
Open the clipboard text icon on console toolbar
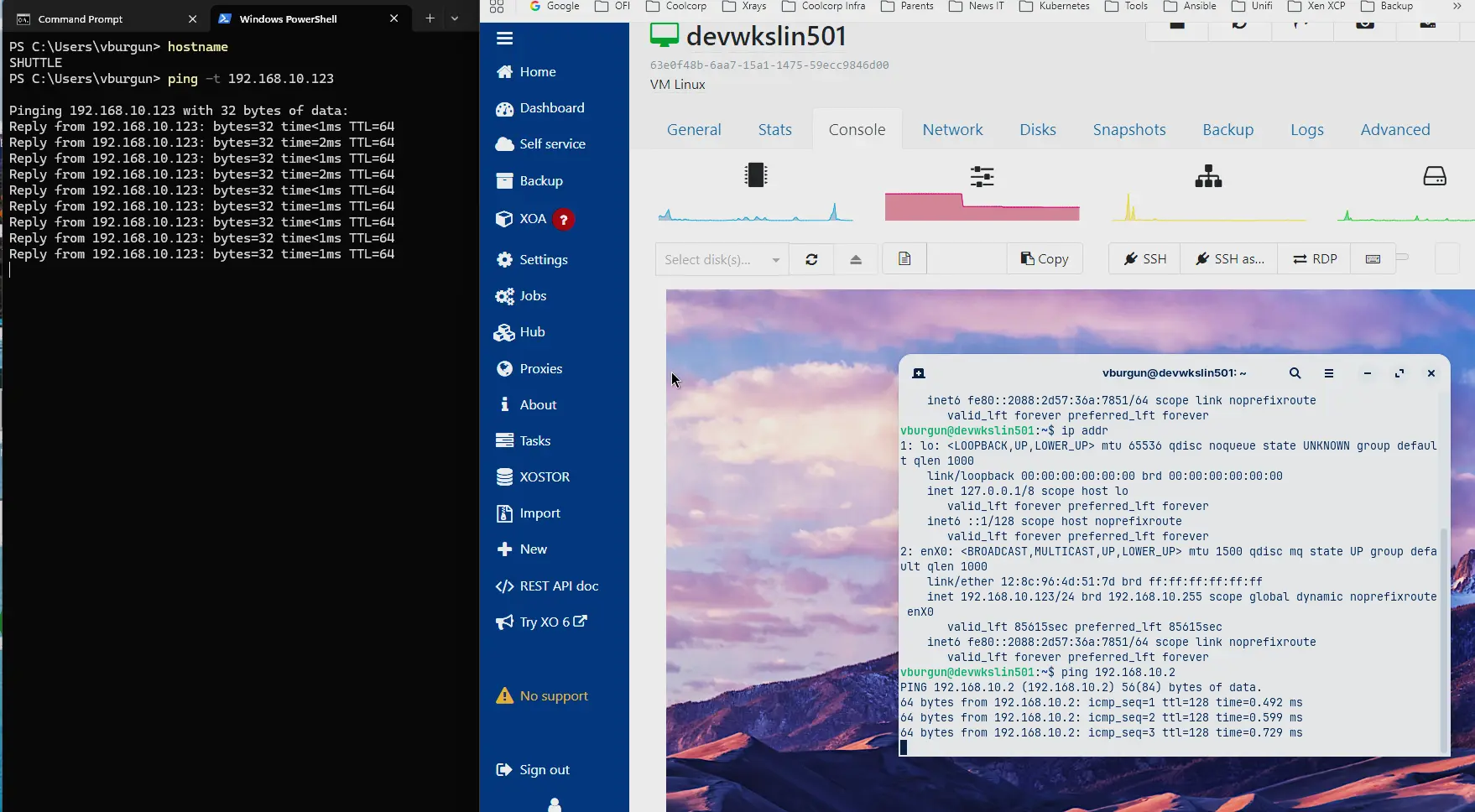click(x=903, y=258)
